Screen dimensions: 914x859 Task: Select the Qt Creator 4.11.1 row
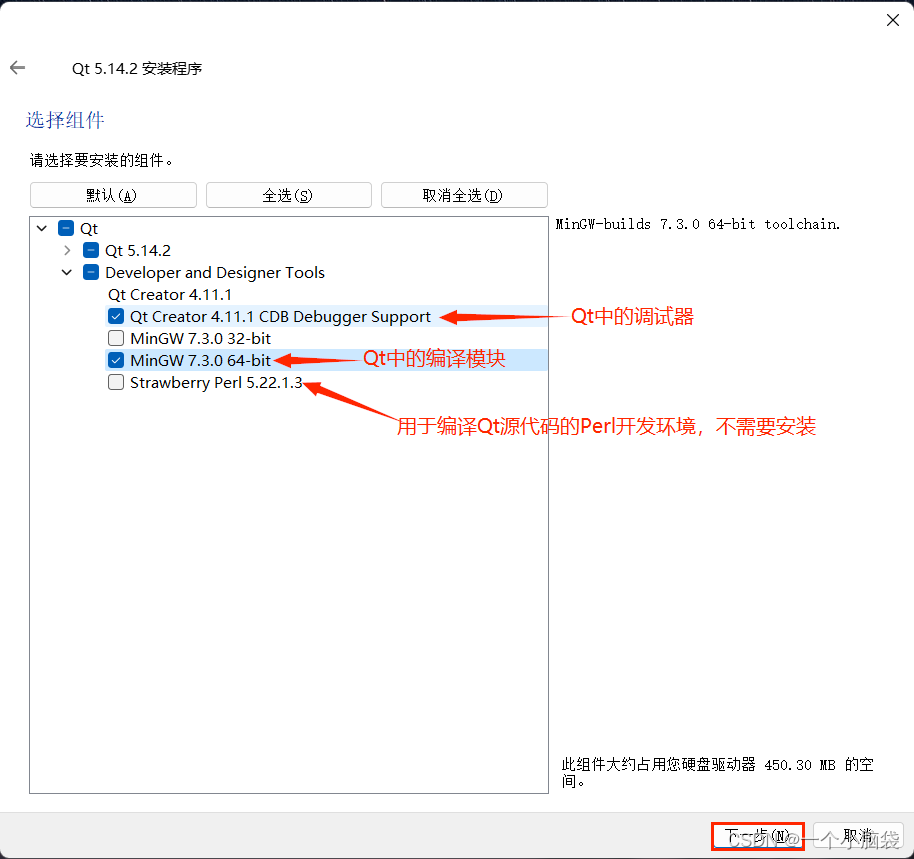point(170,295)
